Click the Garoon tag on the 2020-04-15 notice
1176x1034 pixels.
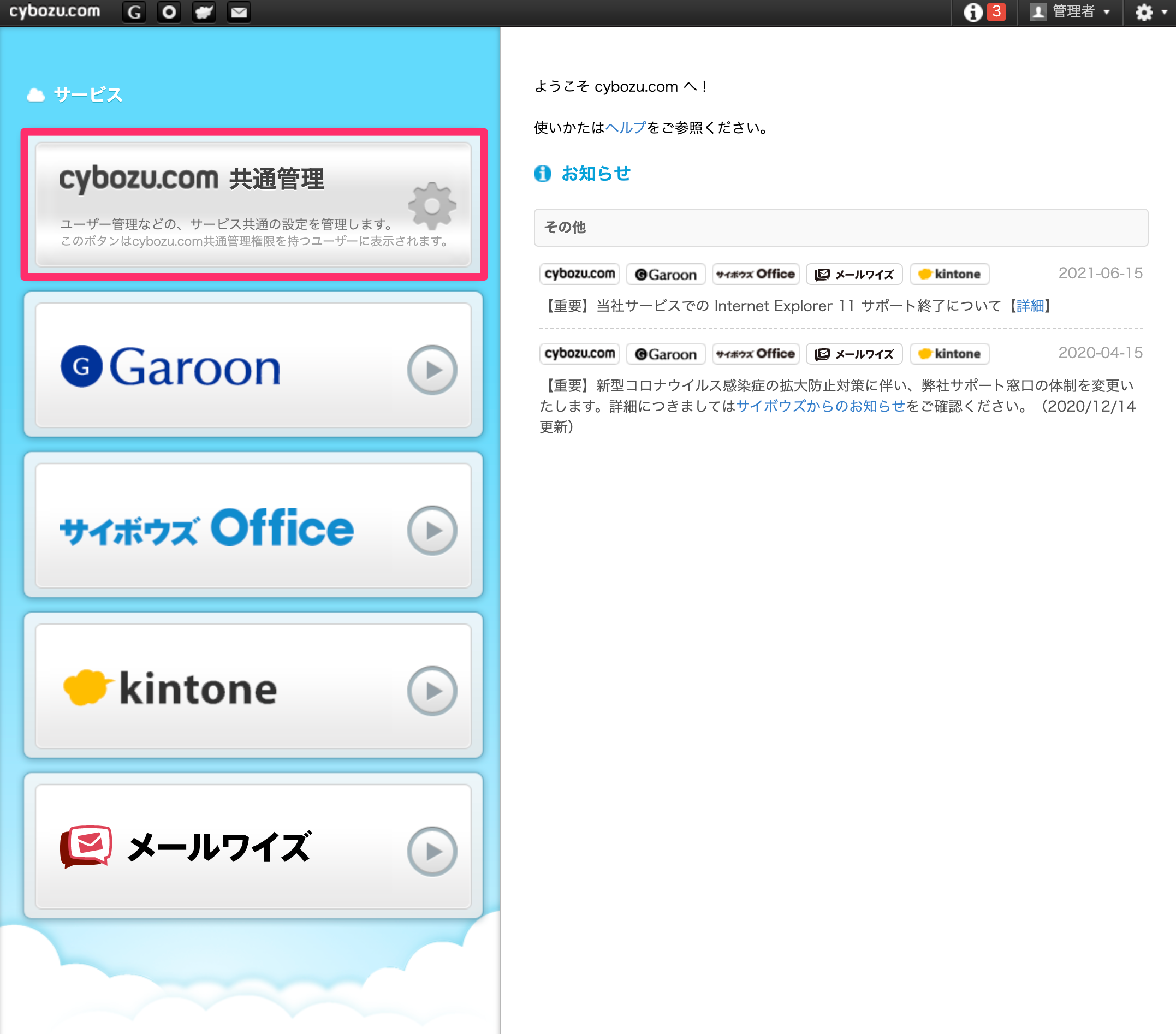tap(666, 353)
